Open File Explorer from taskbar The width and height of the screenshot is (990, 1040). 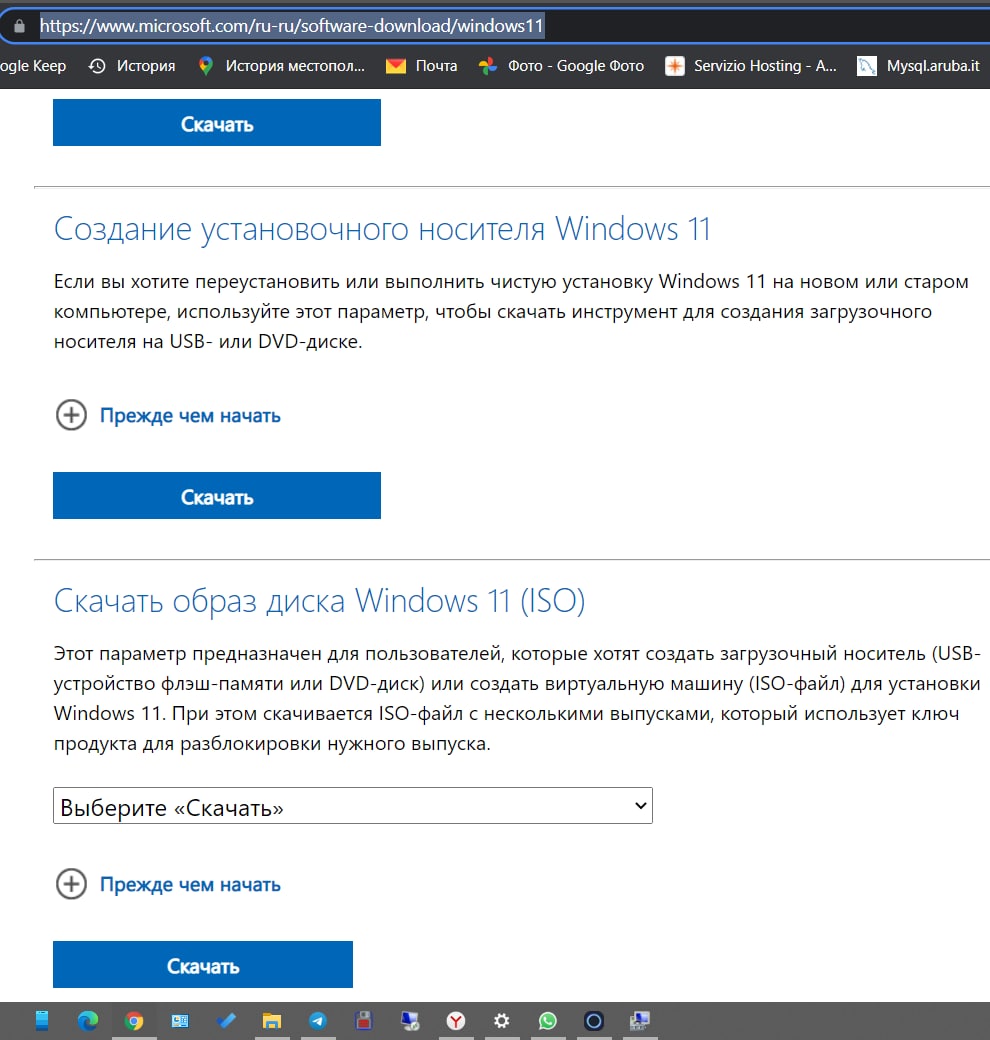(x=272, y=1021)
